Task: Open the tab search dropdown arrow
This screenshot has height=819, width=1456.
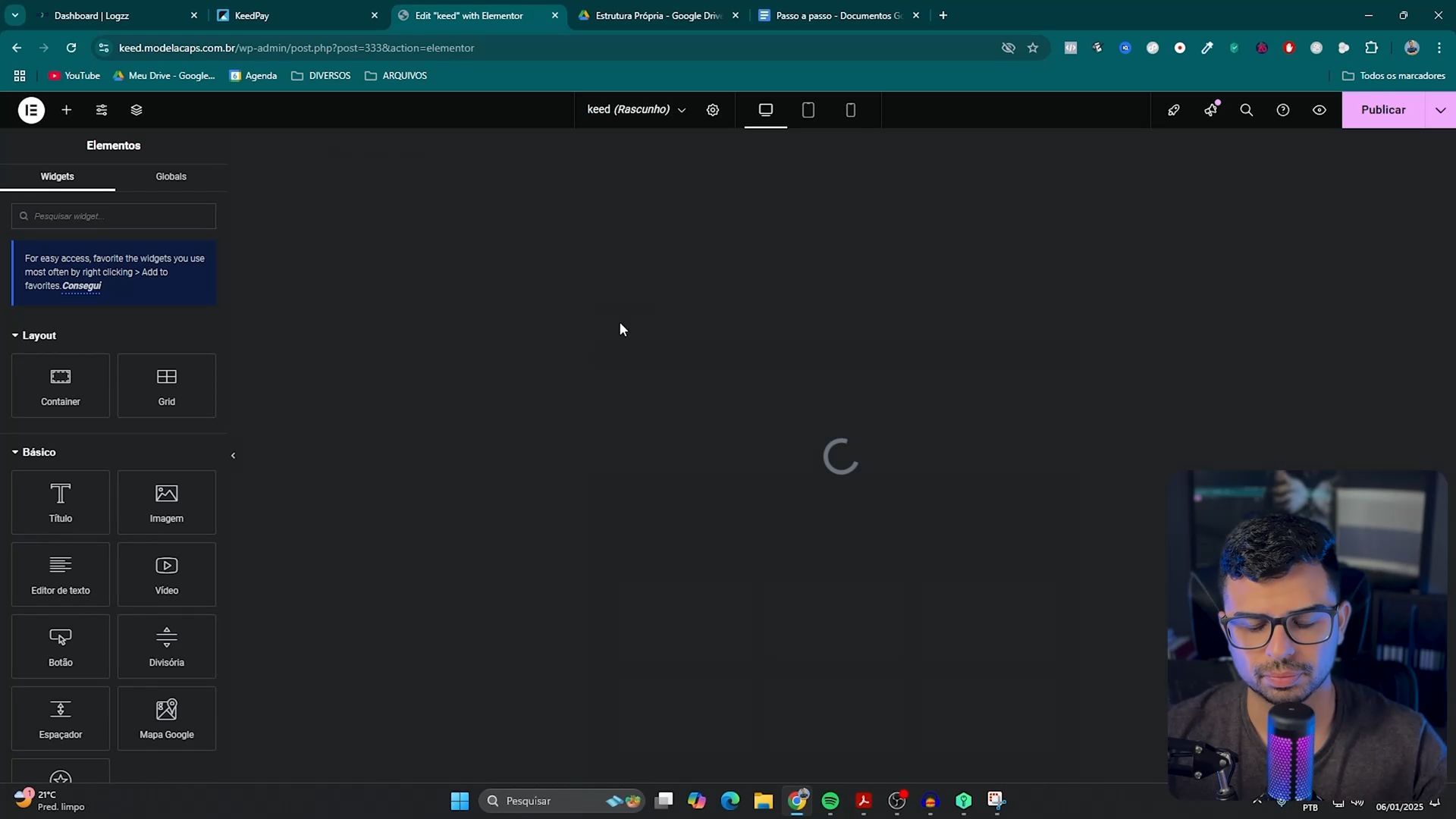Action: (x=14, y=15)
